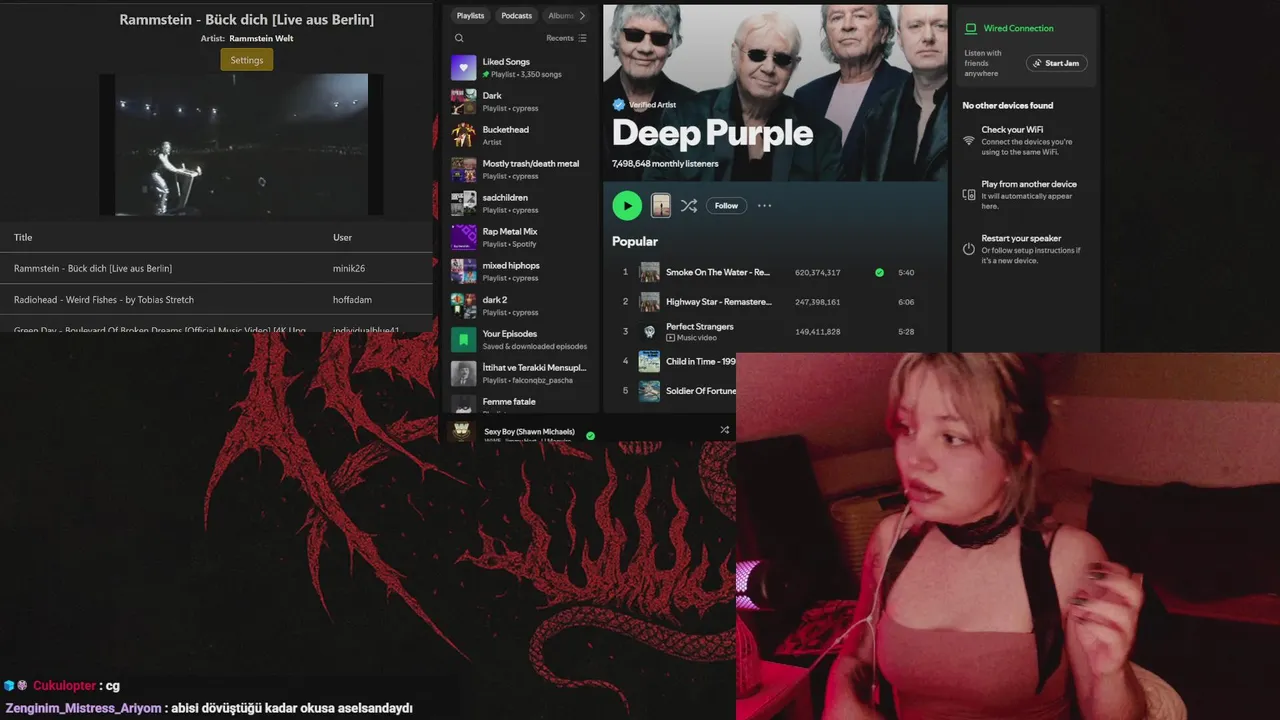Follow Deep Purple

pyautogui.click(x=726, y=206)
